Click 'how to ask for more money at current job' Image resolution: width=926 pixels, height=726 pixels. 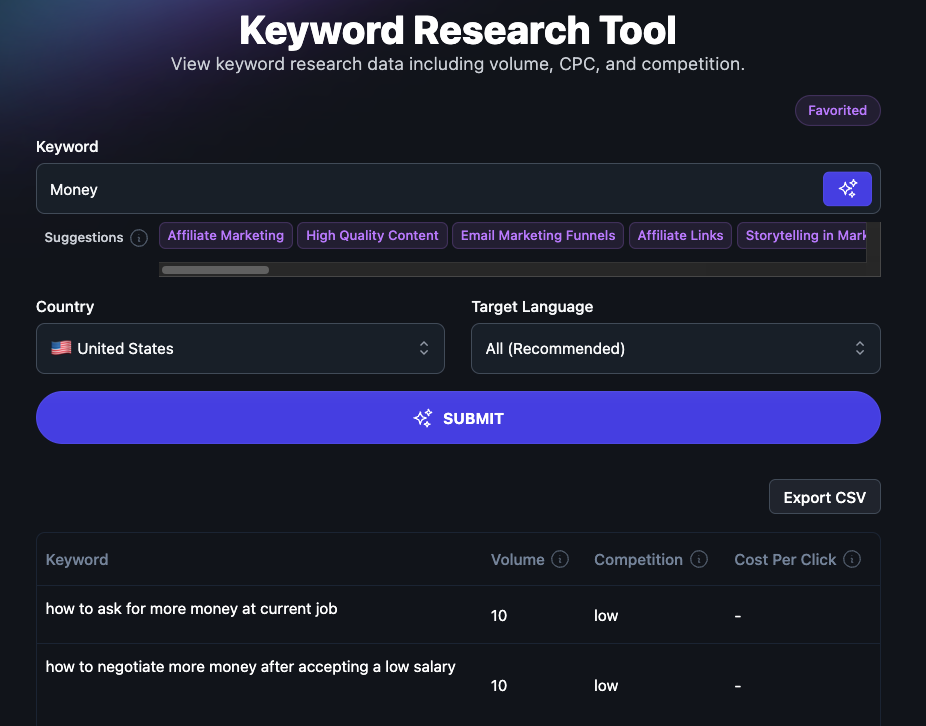click(x=191, y=609)
